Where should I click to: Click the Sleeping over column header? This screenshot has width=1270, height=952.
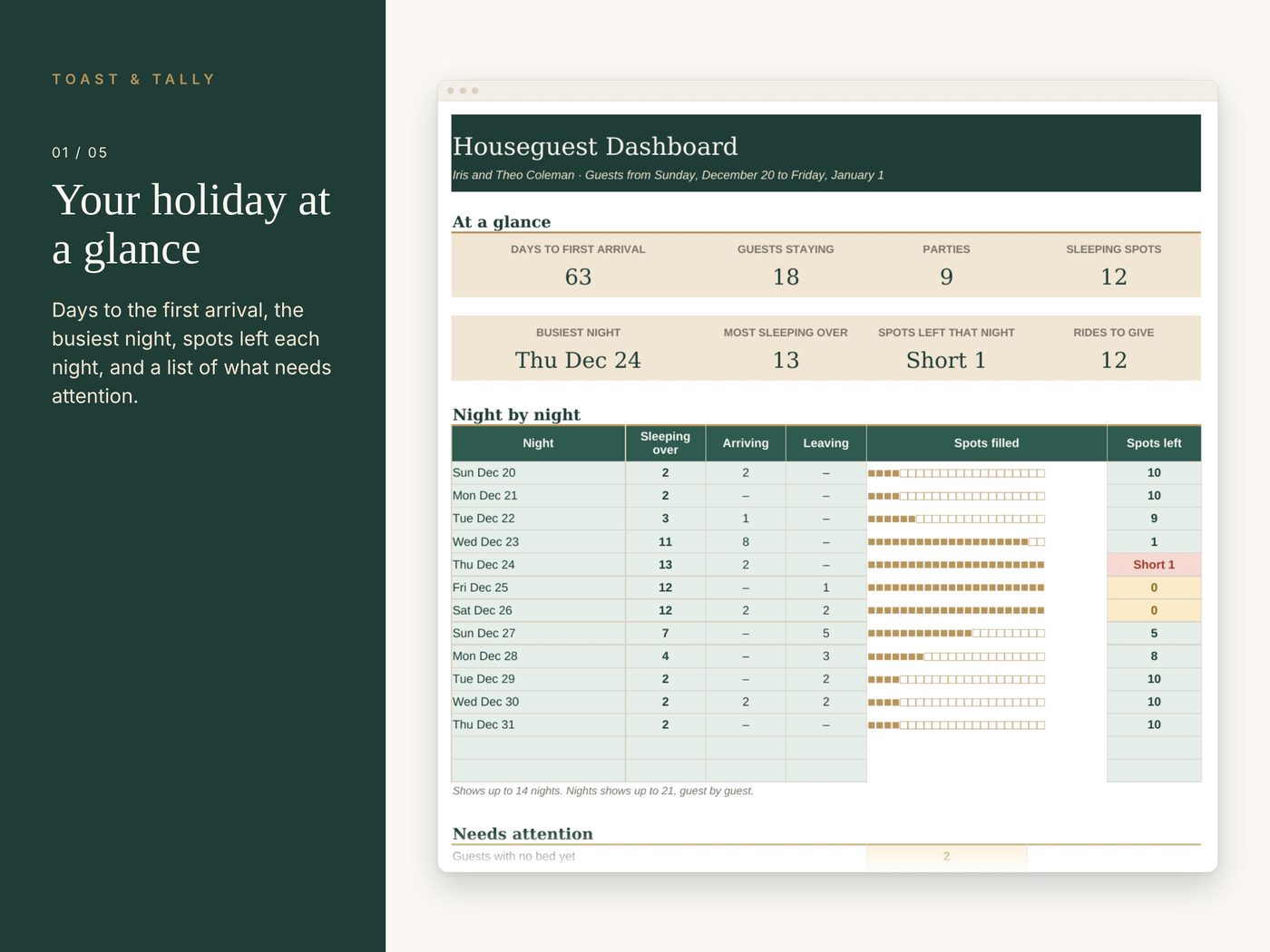pyautogui.click(x=665, y=443)
